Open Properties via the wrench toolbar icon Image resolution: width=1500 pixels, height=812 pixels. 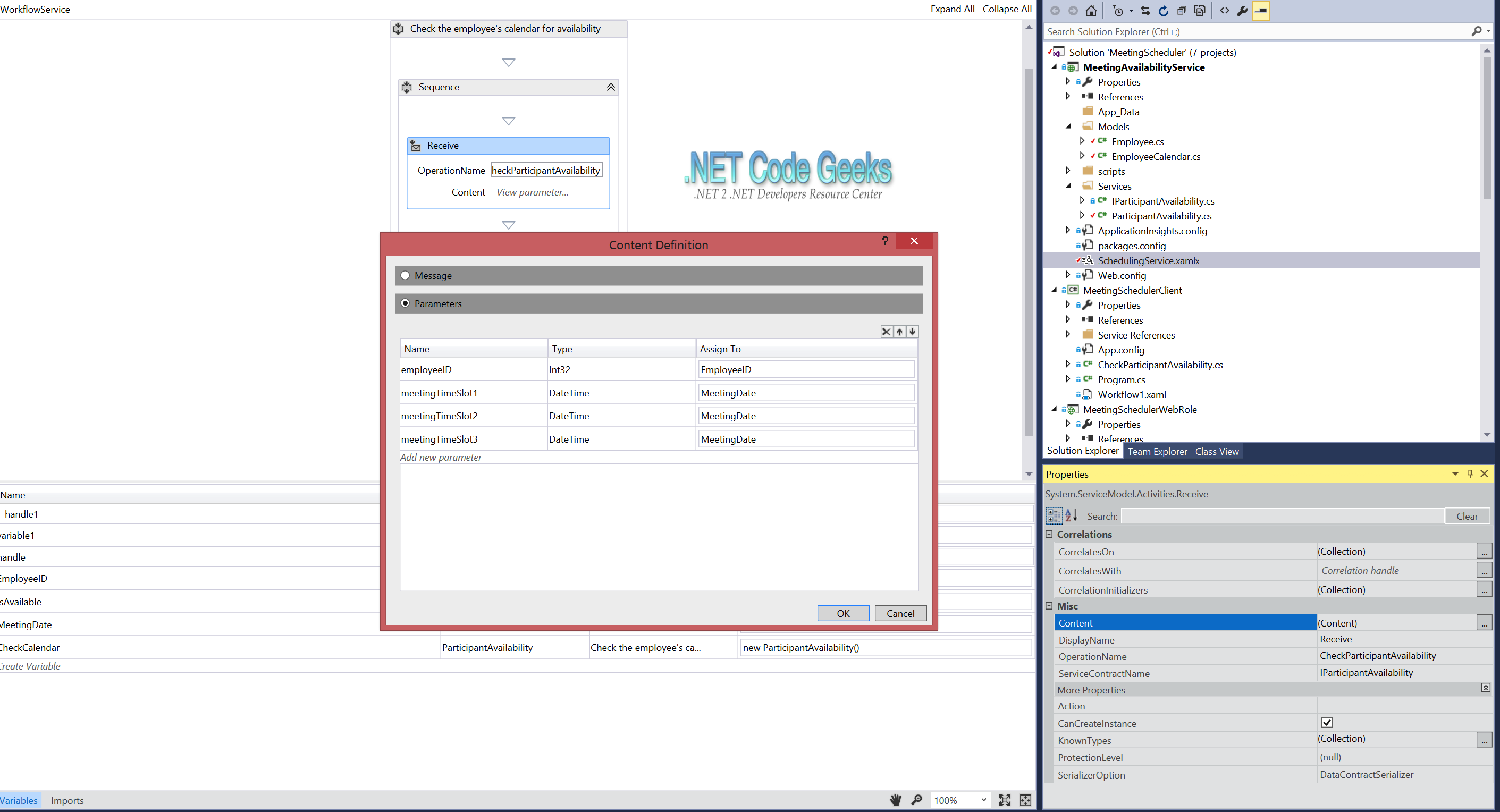1242,11
